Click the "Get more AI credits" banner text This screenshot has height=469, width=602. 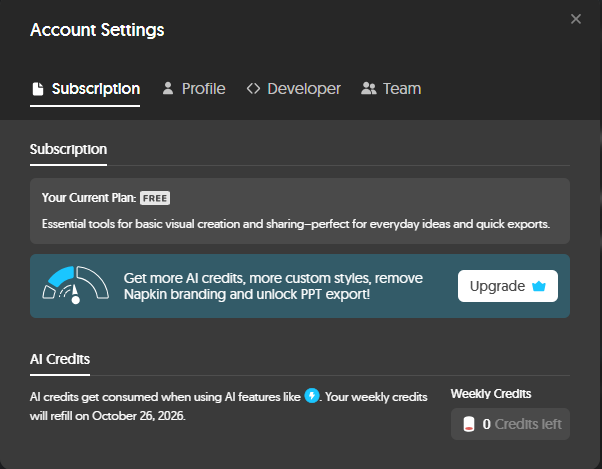[273, 286]
